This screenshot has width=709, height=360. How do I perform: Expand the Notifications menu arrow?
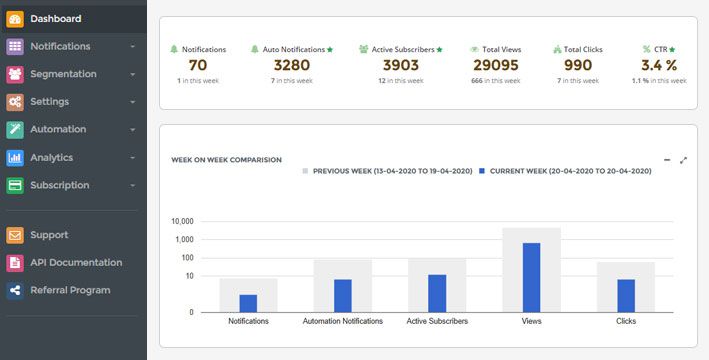(x=132, y=47)
